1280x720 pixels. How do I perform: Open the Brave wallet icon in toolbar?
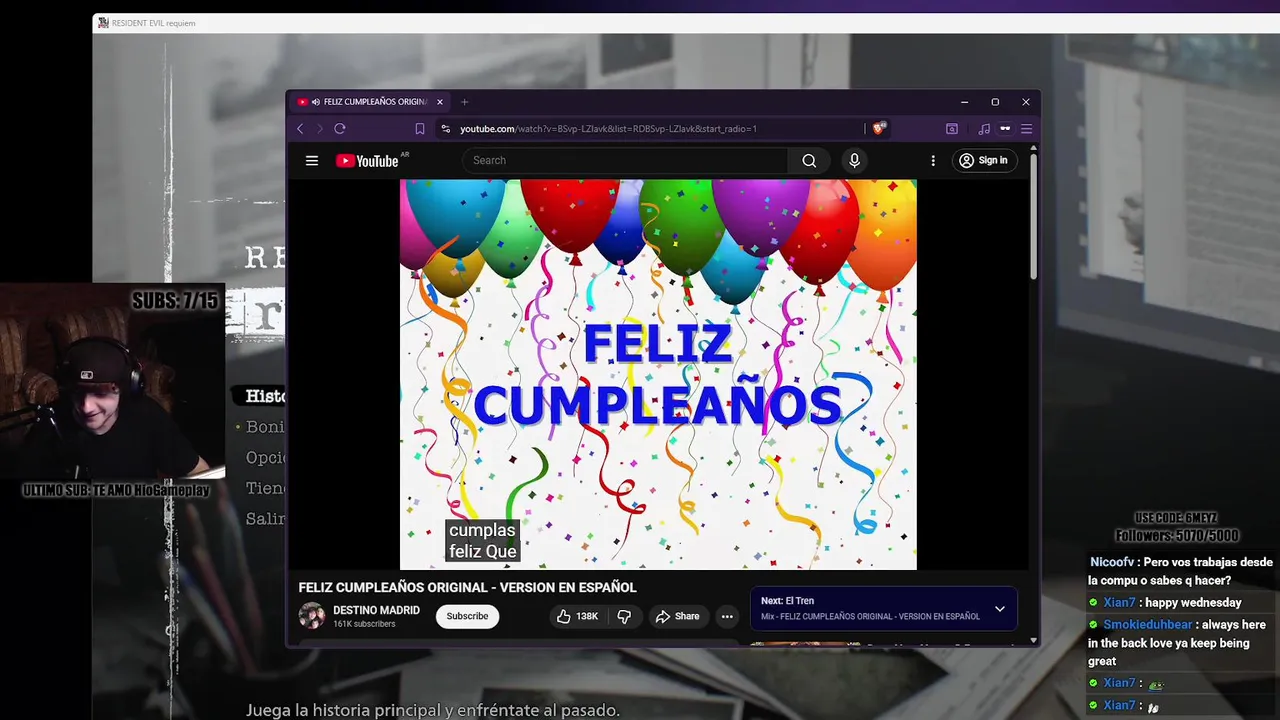pyautogui.click(x=952, y=129)
